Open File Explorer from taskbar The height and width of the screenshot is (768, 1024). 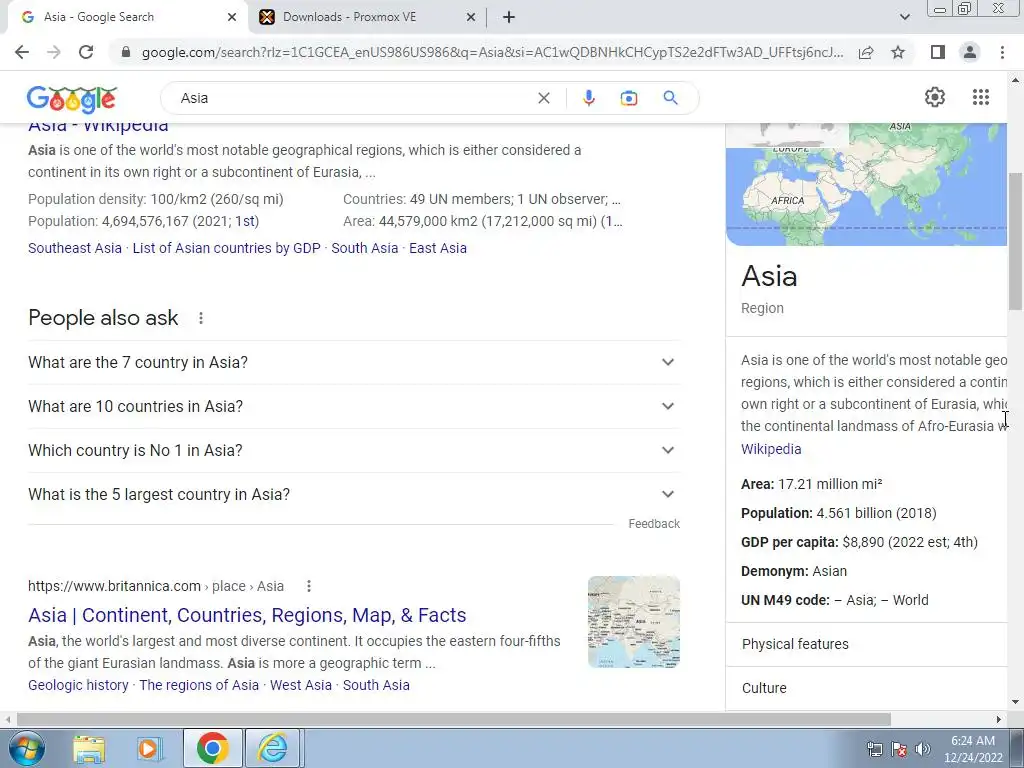click(x=89, y=748)
